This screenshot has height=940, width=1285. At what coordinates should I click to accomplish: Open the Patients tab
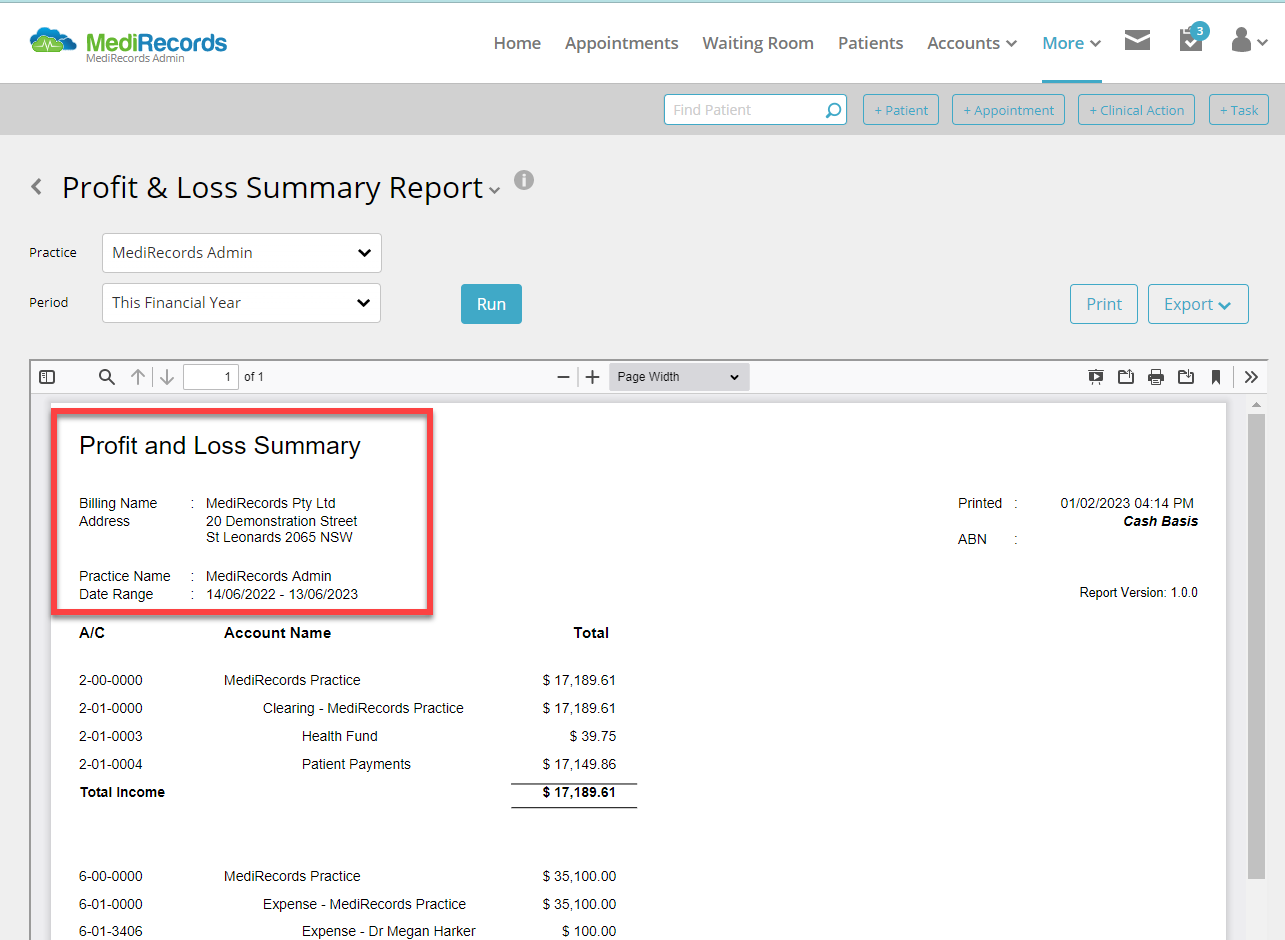click(870, 43)
